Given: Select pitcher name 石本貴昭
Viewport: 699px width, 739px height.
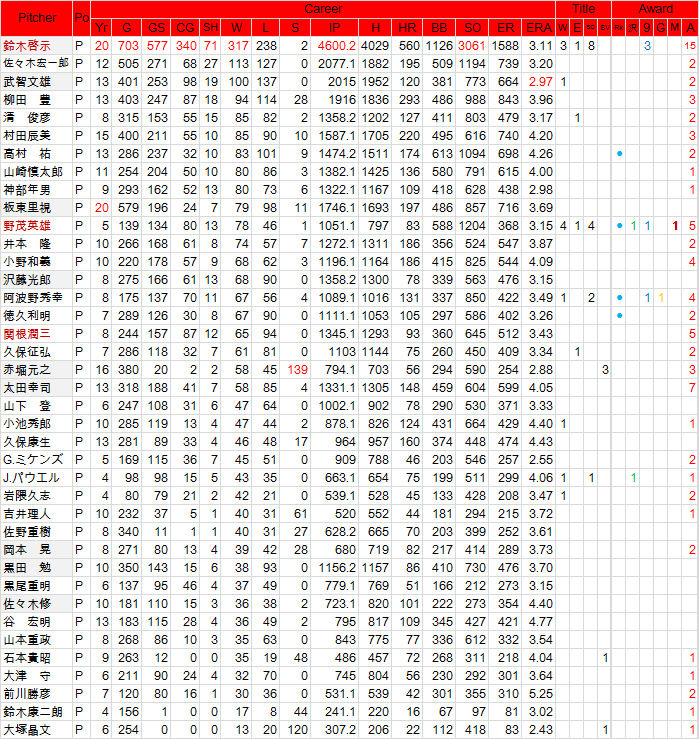Looking at the screenshot, I should pyautogui.click(x=27, y=658).
